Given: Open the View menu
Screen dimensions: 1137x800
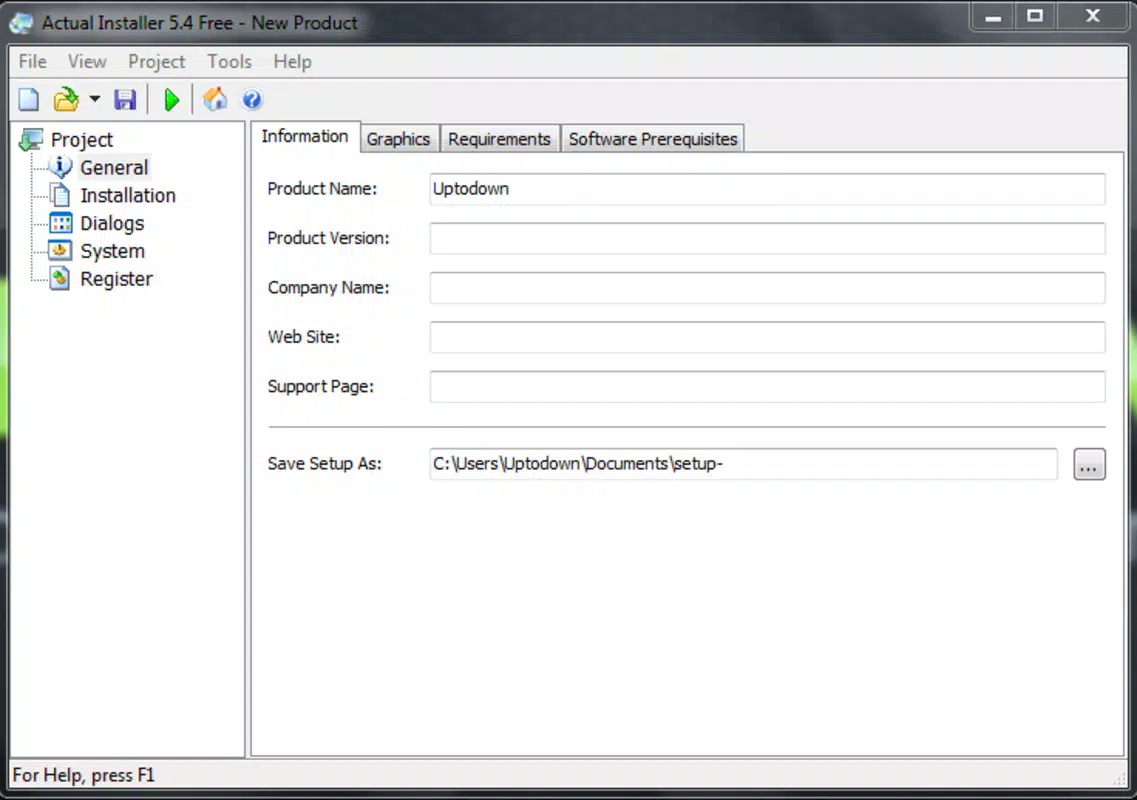Looking at the screenshot, I should point(87,62).
